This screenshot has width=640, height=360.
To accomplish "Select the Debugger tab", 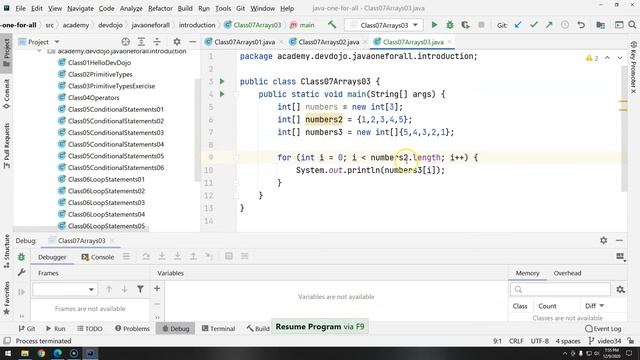I will coord(52,257).
